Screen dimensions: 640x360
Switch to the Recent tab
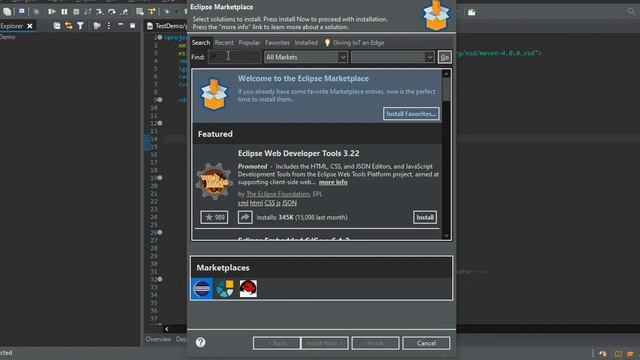(x=224, y=42)
